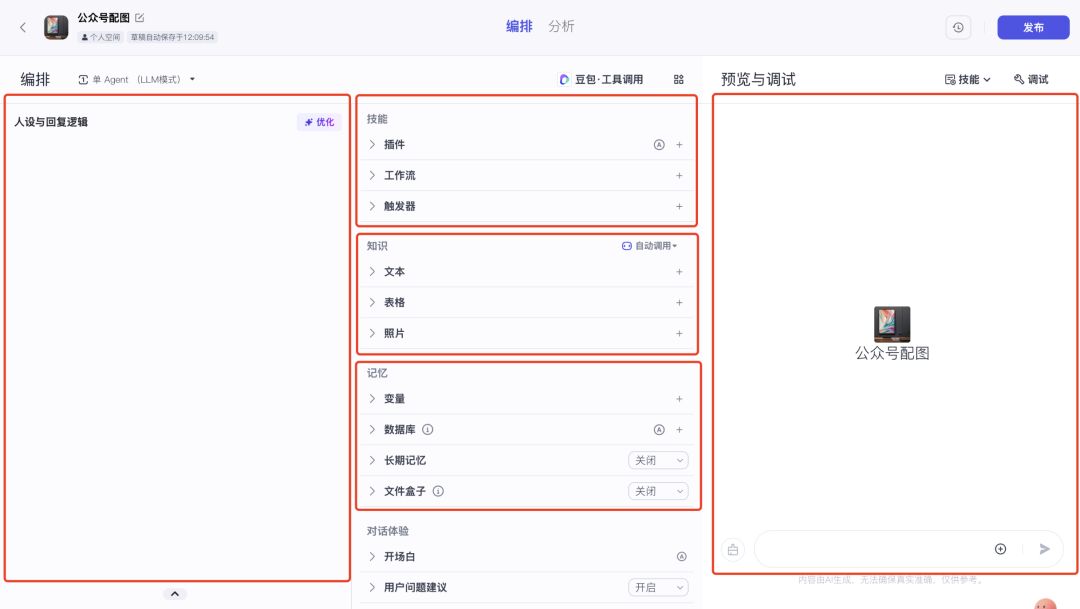The image size is (1080, 609).
Task: Expand the 开场白 section
Action: click(372, 557)
